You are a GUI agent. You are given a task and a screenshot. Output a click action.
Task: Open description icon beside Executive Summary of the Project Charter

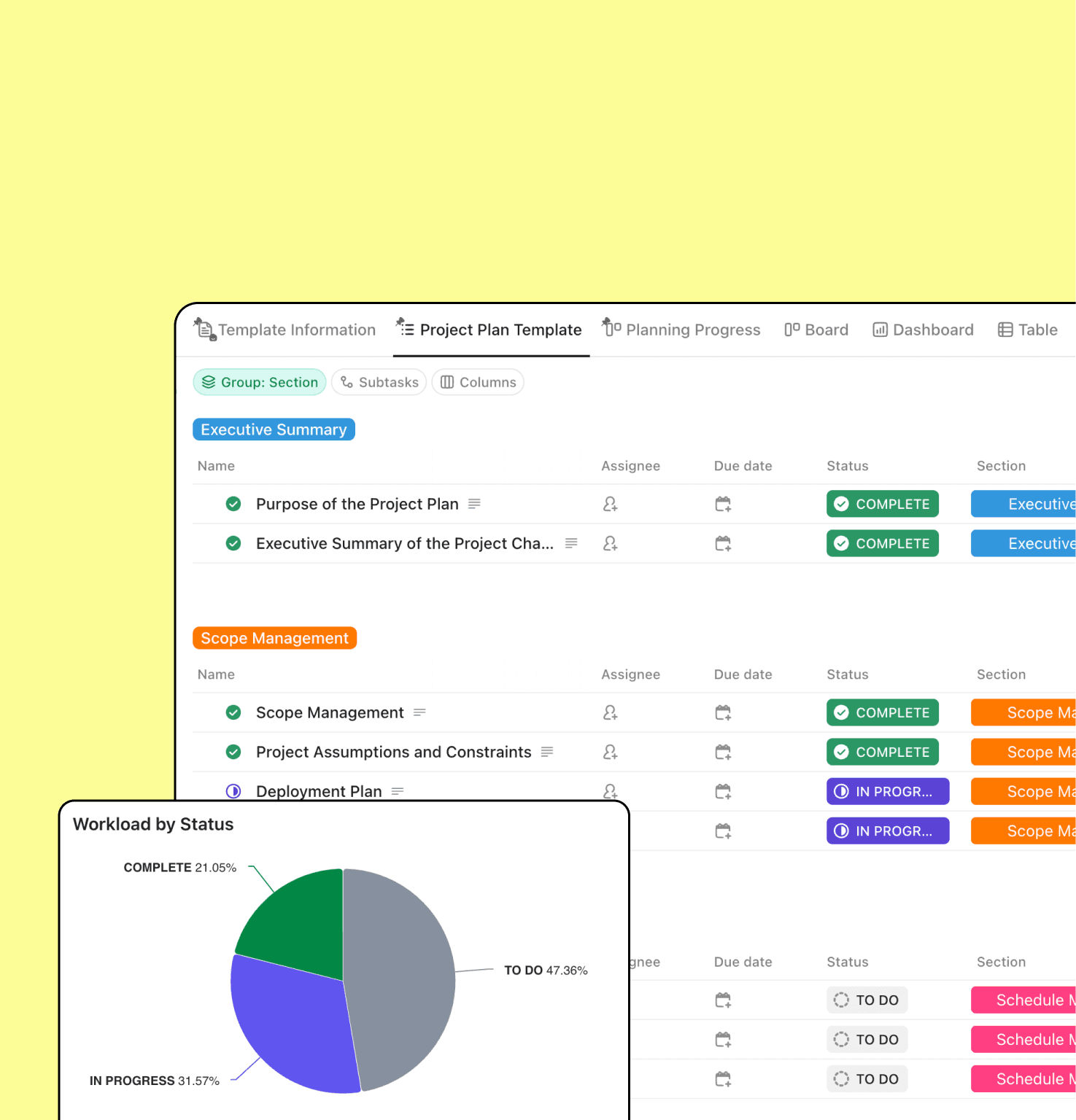click(571, 543)
